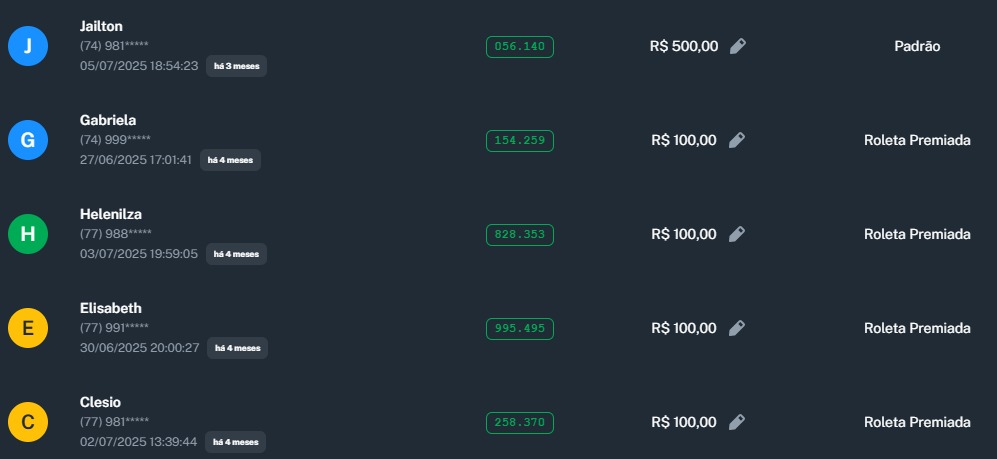Viewport: 997px width, 459px height.
Task: Click Clesio's yellow C avatar
Action: (x=28, y=422)
